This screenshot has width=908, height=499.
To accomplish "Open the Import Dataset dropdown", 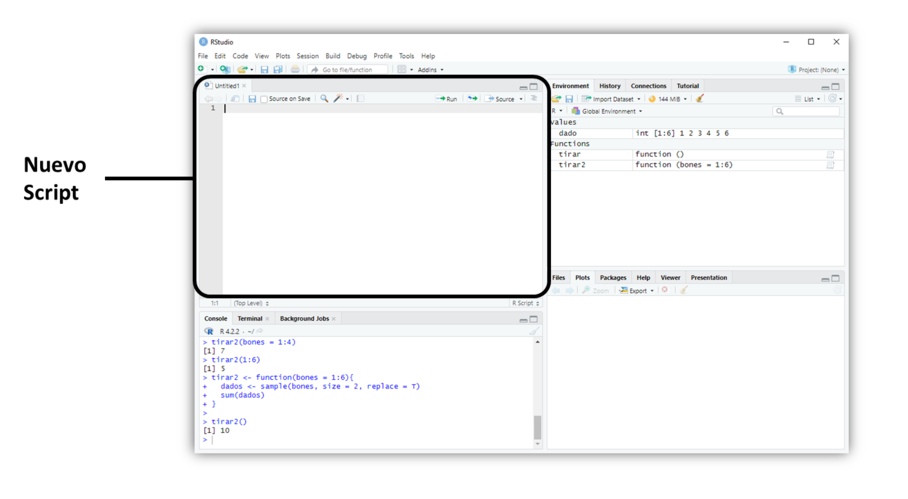I will [613, 99].
